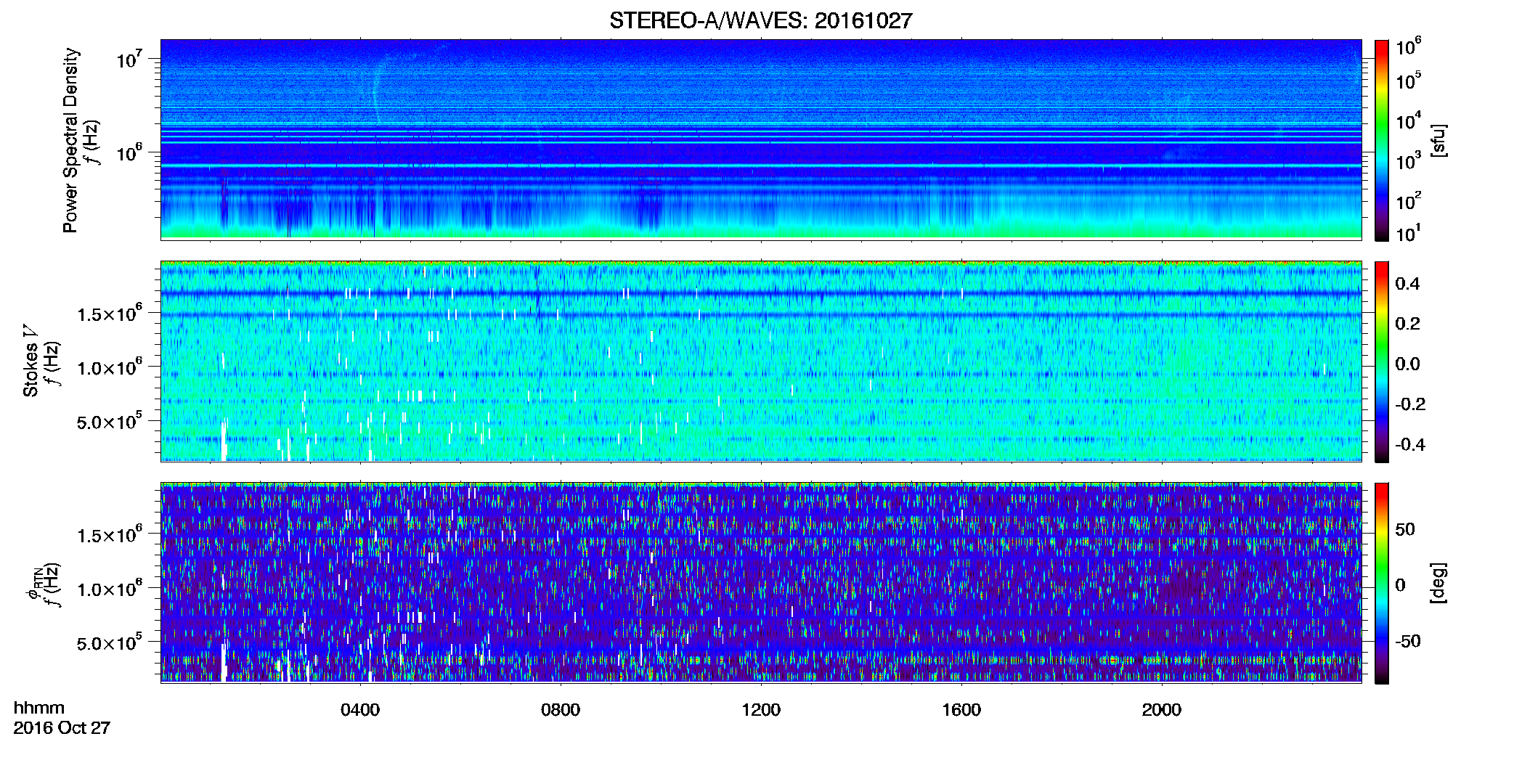Click the 10^3 value on sfu color bar

(x=1409, y=160)
